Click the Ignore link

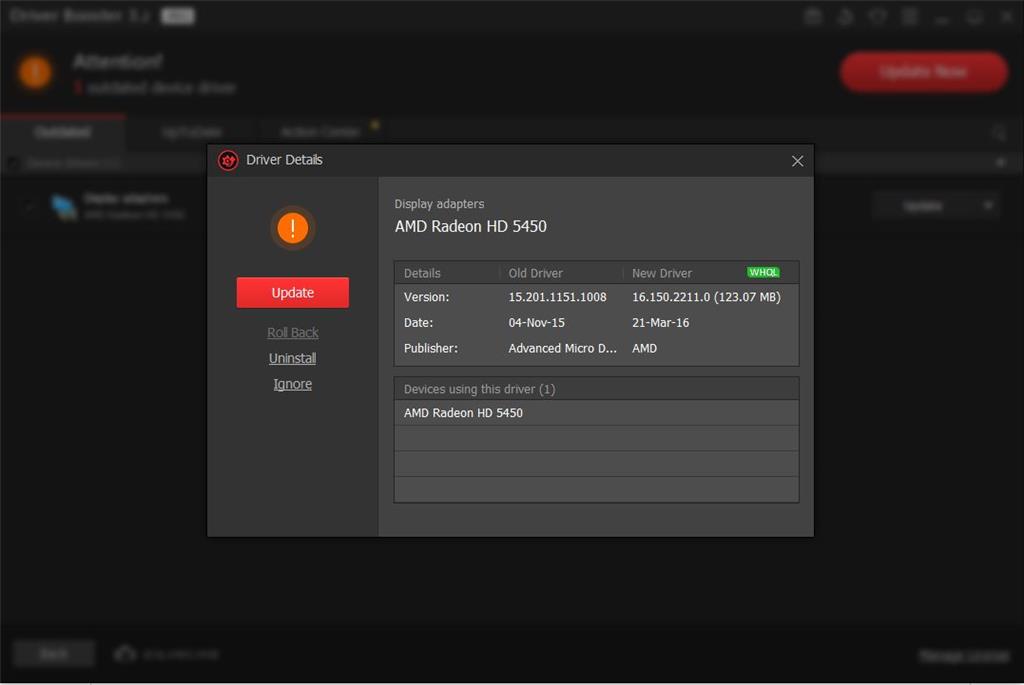[x=293, y=384]
